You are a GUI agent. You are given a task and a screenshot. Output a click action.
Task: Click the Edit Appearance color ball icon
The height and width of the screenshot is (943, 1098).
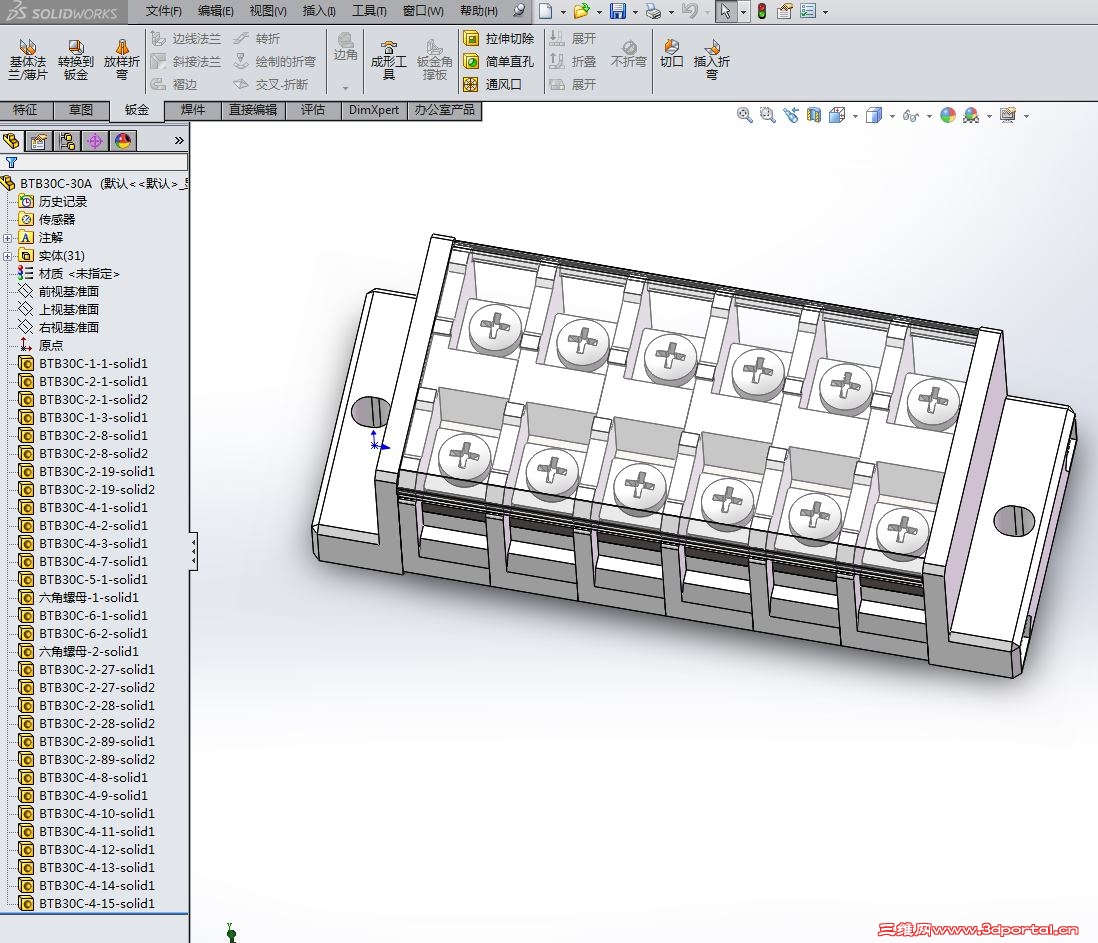947,116
